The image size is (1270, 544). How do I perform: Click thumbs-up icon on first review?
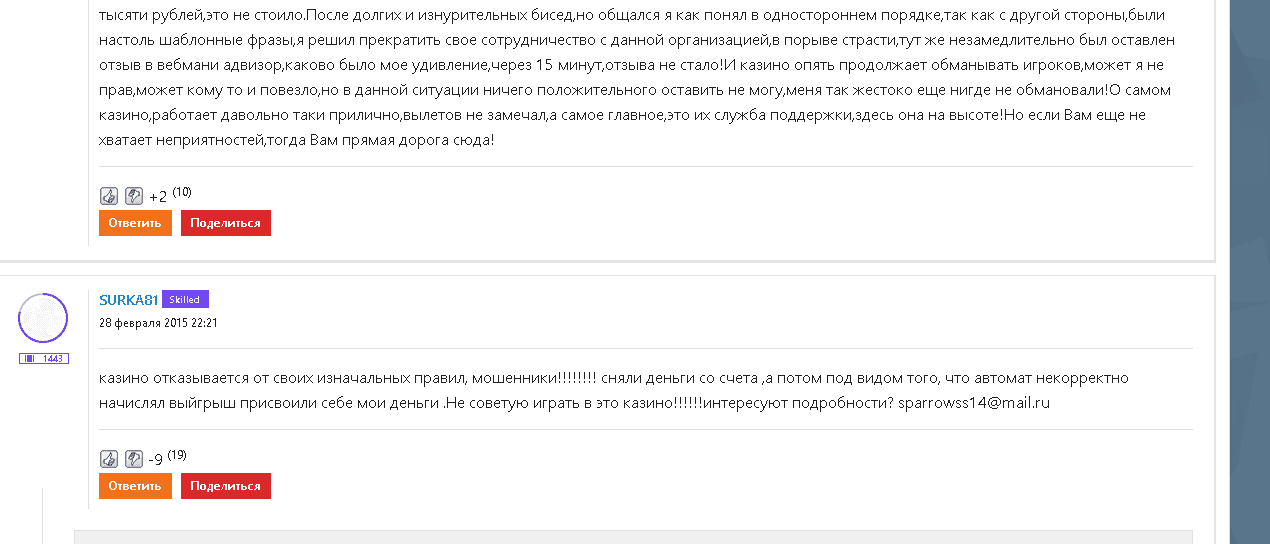pos(109,196)
